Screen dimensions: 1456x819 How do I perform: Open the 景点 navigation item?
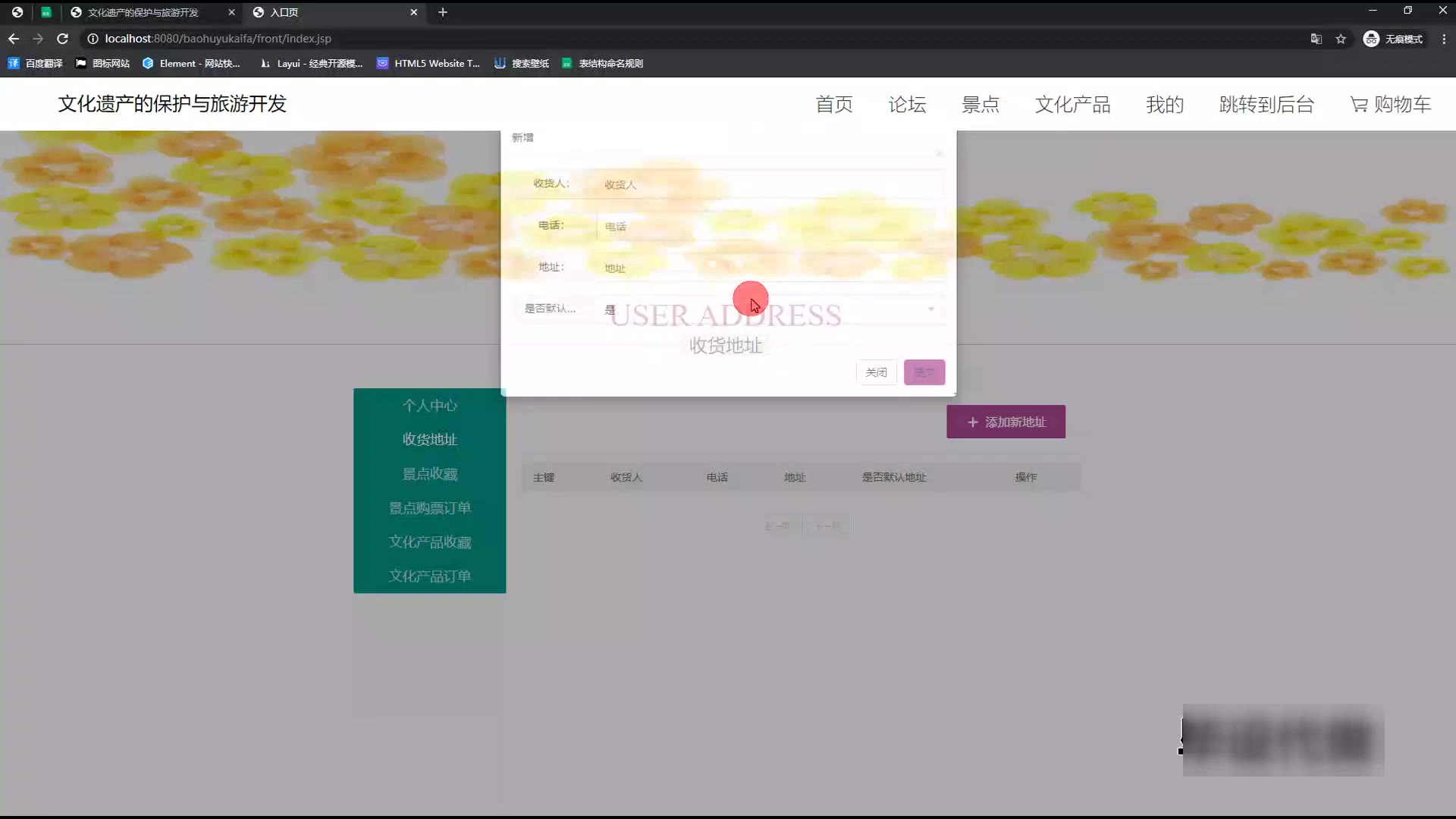(x=981, y=105)
